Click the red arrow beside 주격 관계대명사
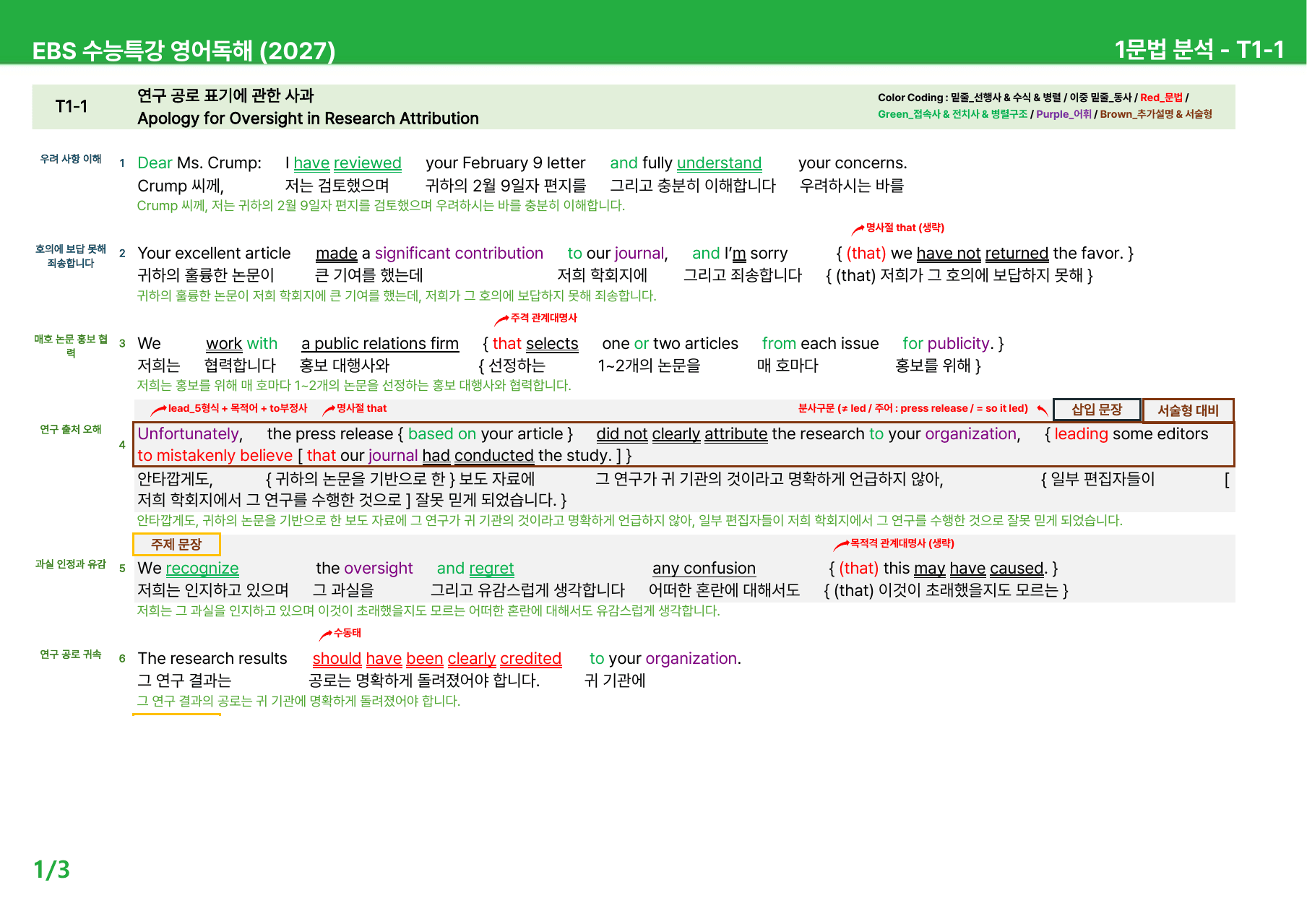This screenshot has height=924, width=1307. [x=501, y=319]
